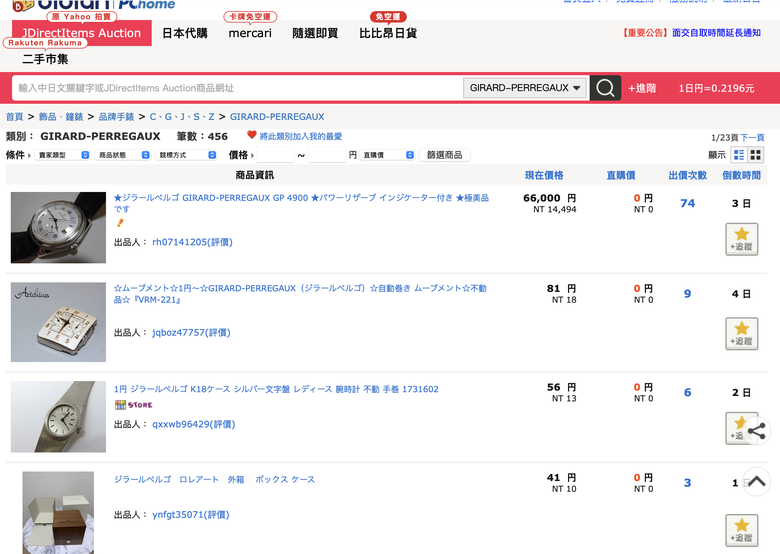Track the VRM-221 movement listing star
The width and height of the screenshot is (780, 554).
pyautogui.click(x=741, y=334)
